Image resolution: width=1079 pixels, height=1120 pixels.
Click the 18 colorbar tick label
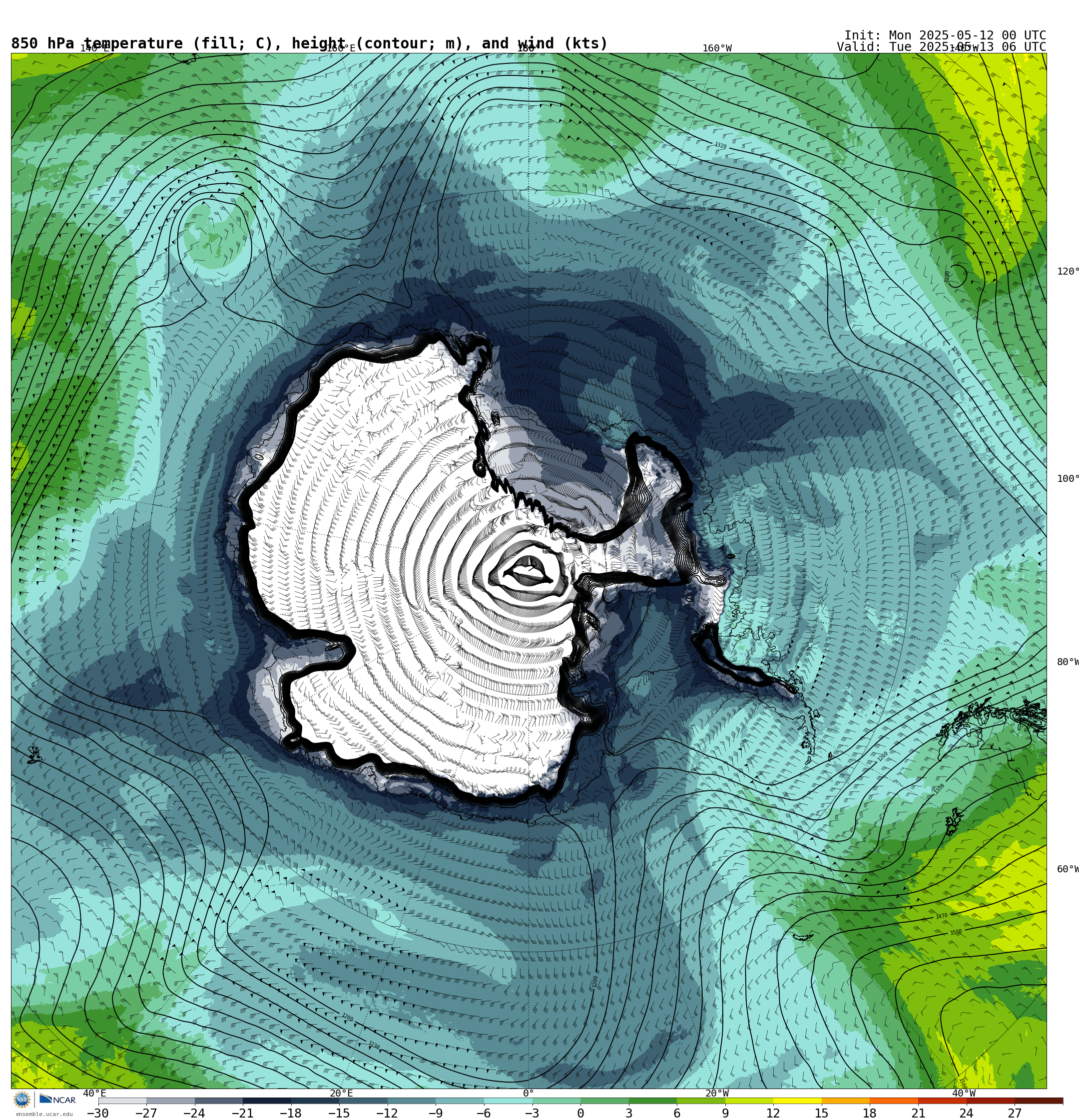[870, 1113]
